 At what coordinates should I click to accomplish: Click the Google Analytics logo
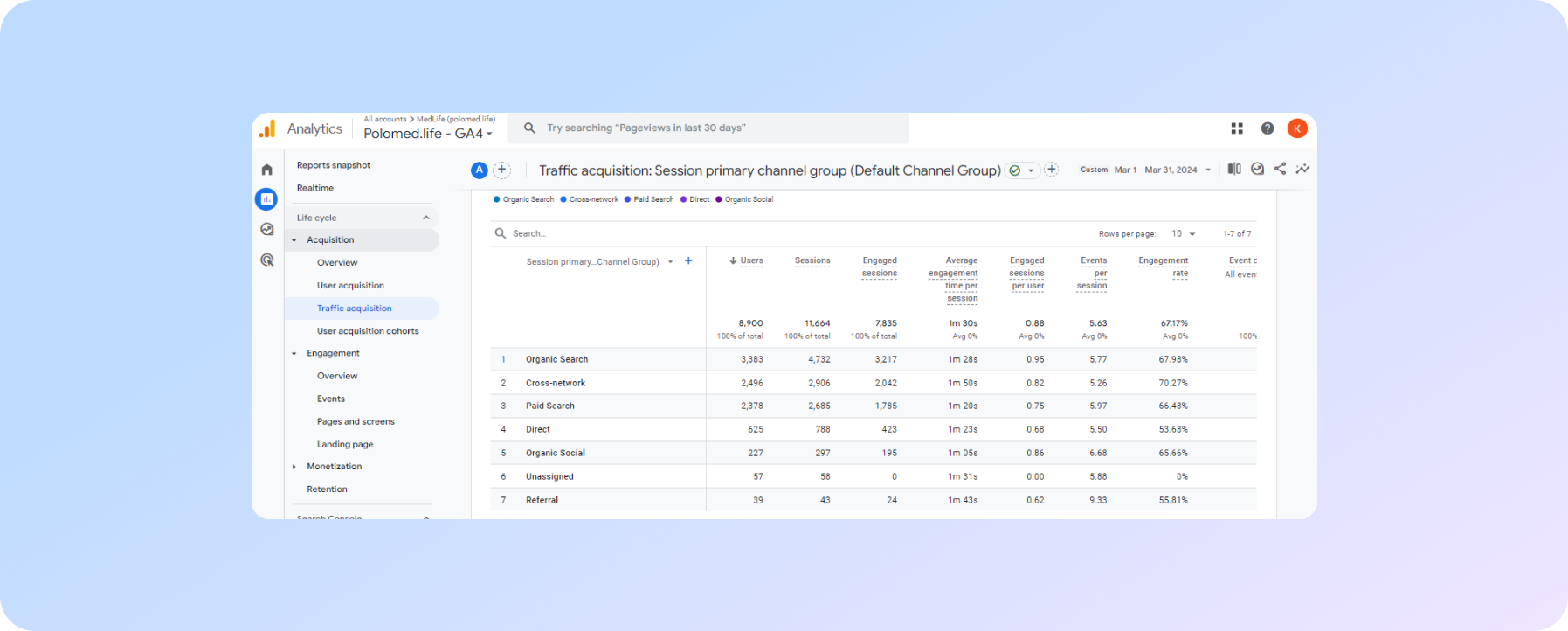pos(267,128)
